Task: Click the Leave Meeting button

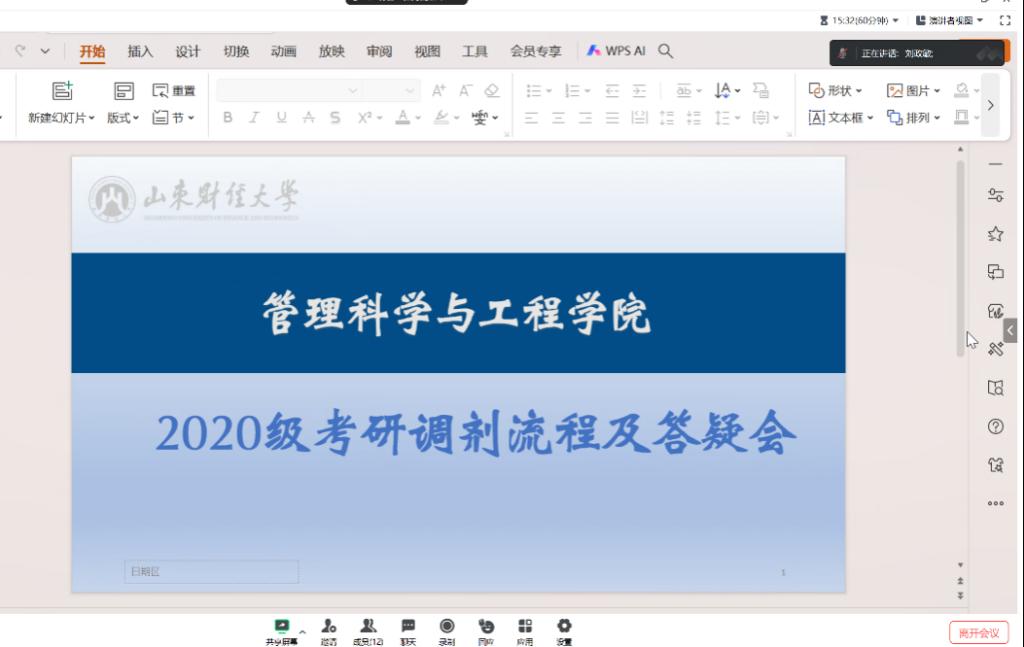Action: [978, 632]
